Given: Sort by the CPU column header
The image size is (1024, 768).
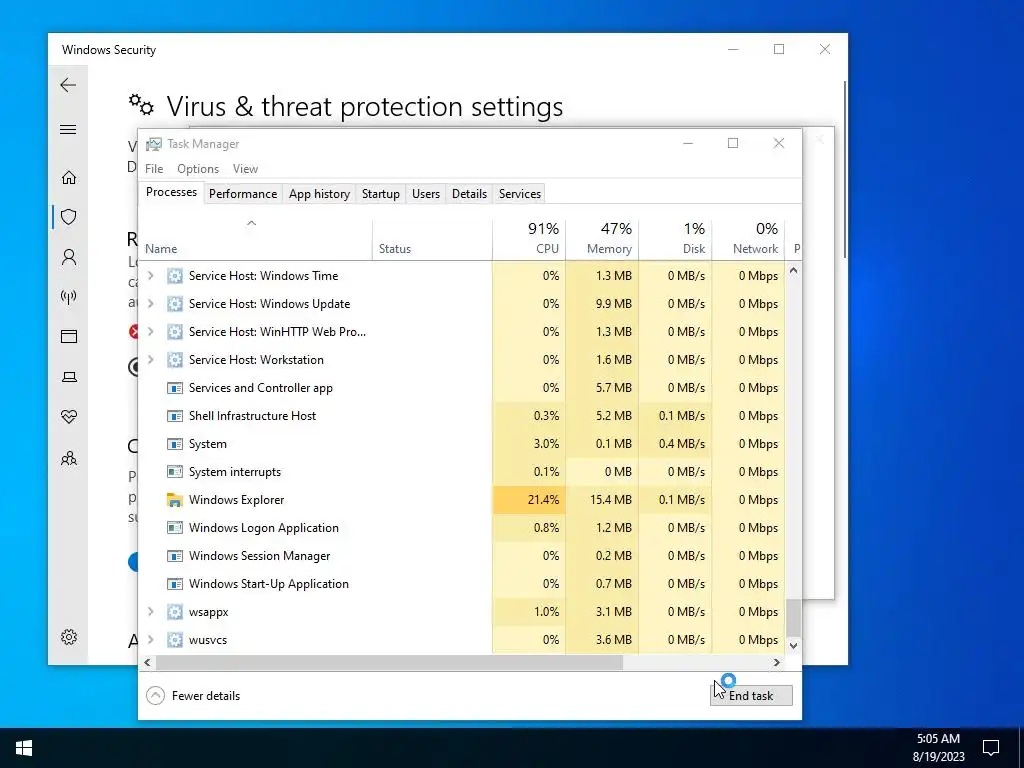Looking at the screenshot, I should tap(529, 238).
